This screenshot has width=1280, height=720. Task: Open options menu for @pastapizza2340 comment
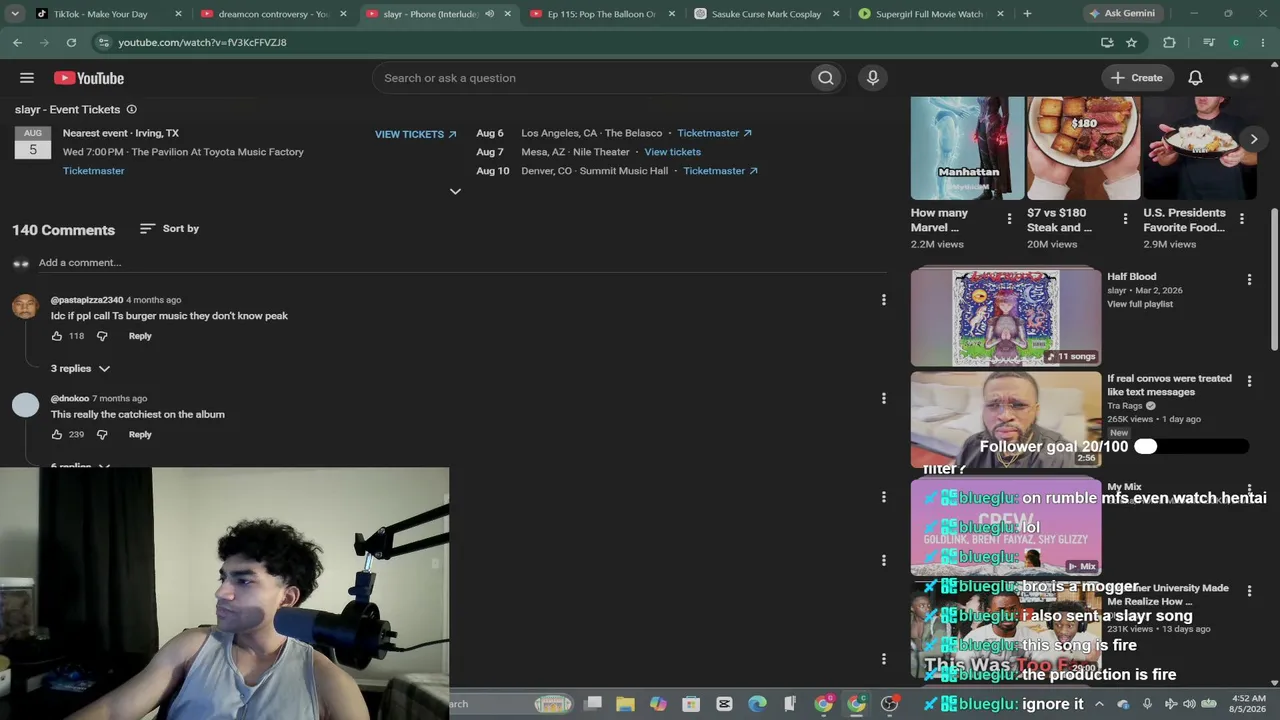click(x=883, y=300)
